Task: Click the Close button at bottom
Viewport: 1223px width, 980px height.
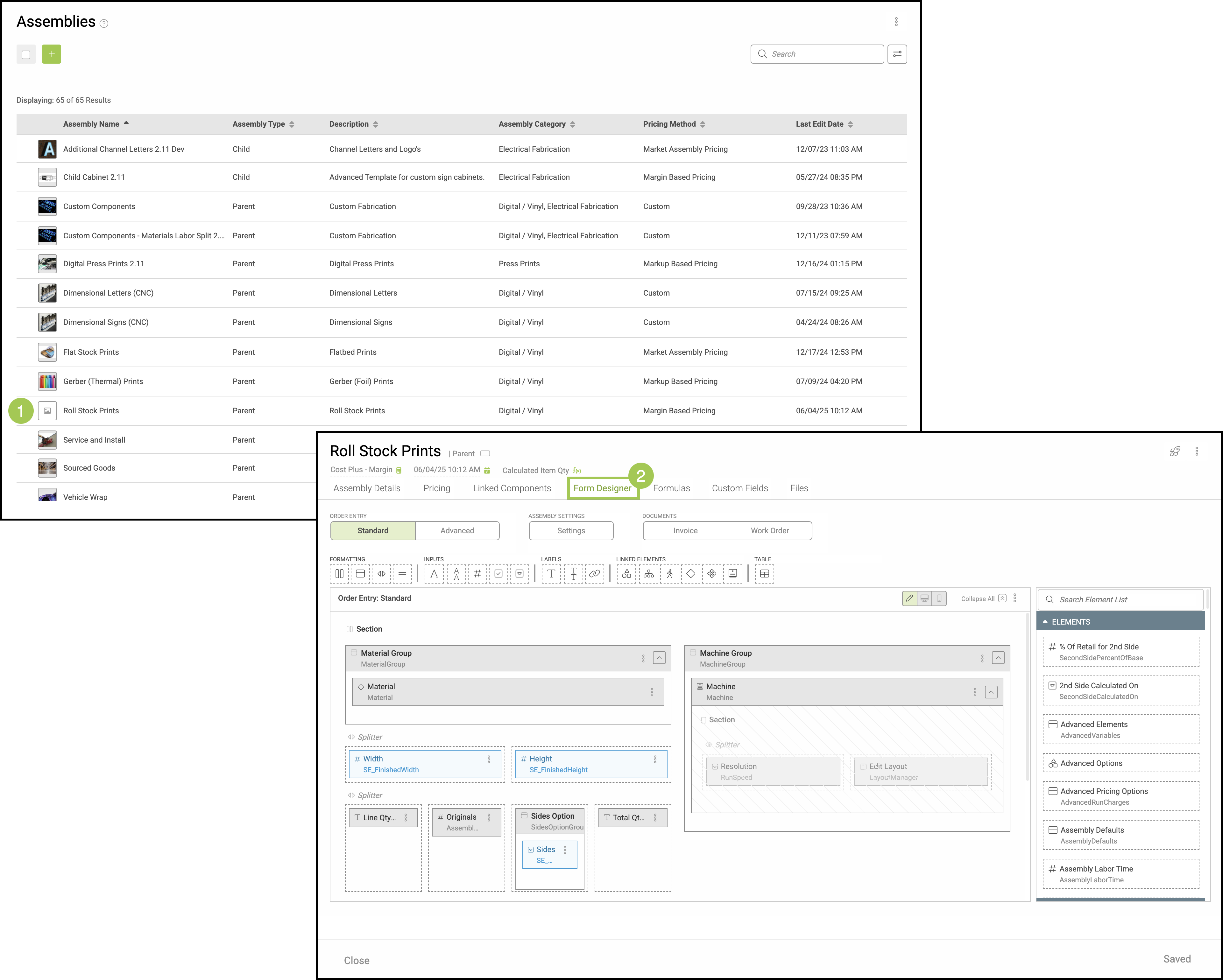Action: (356, 960)
